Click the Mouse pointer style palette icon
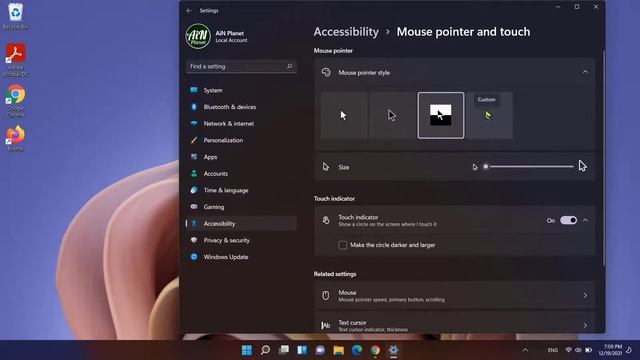 (x=326, y=72)
